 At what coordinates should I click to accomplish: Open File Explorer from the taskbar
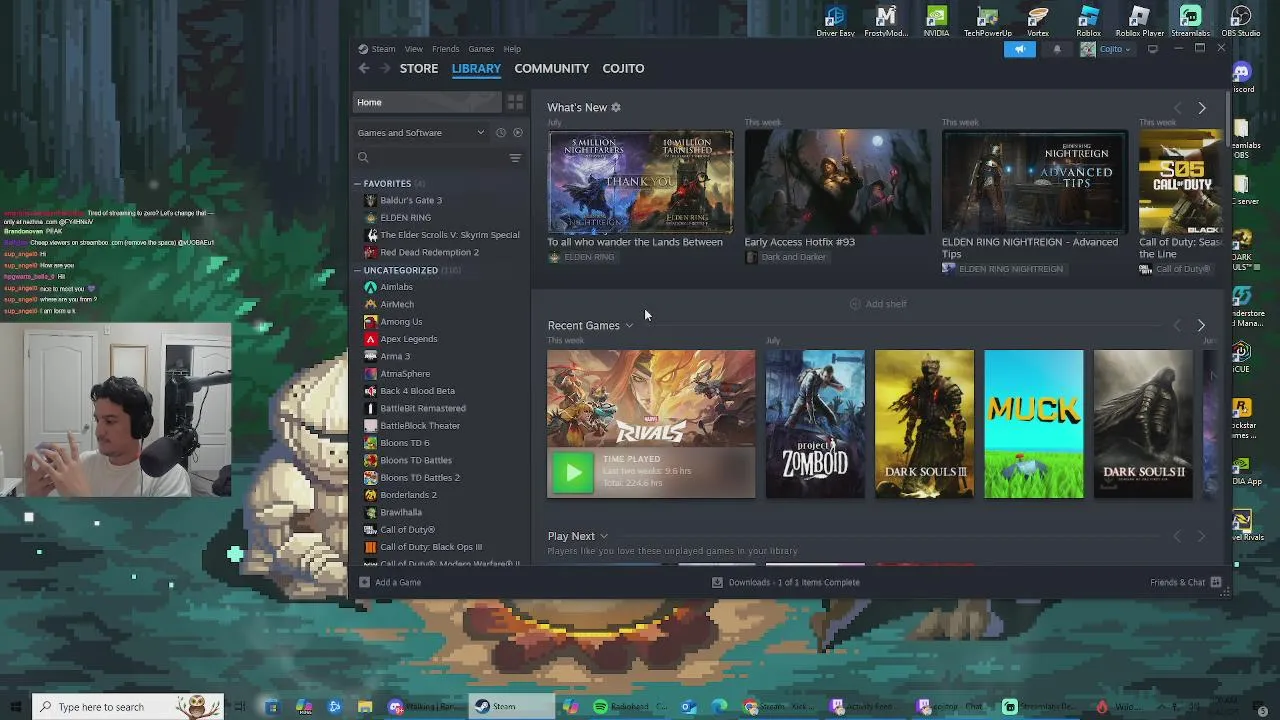click(365, 707)
